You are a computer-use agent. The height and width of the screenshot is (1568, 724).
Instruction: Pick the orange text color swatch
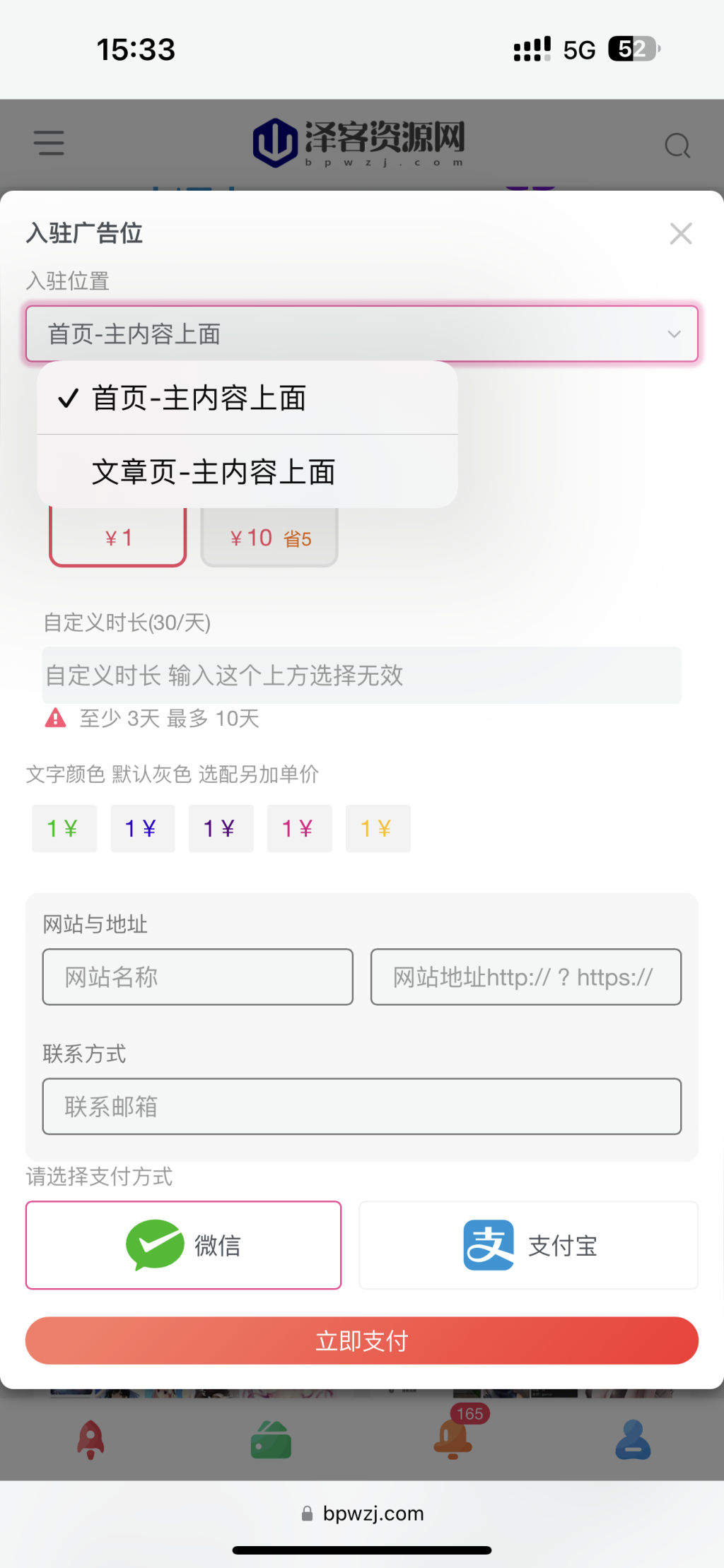pyautogui.click(x=378, y=828)
